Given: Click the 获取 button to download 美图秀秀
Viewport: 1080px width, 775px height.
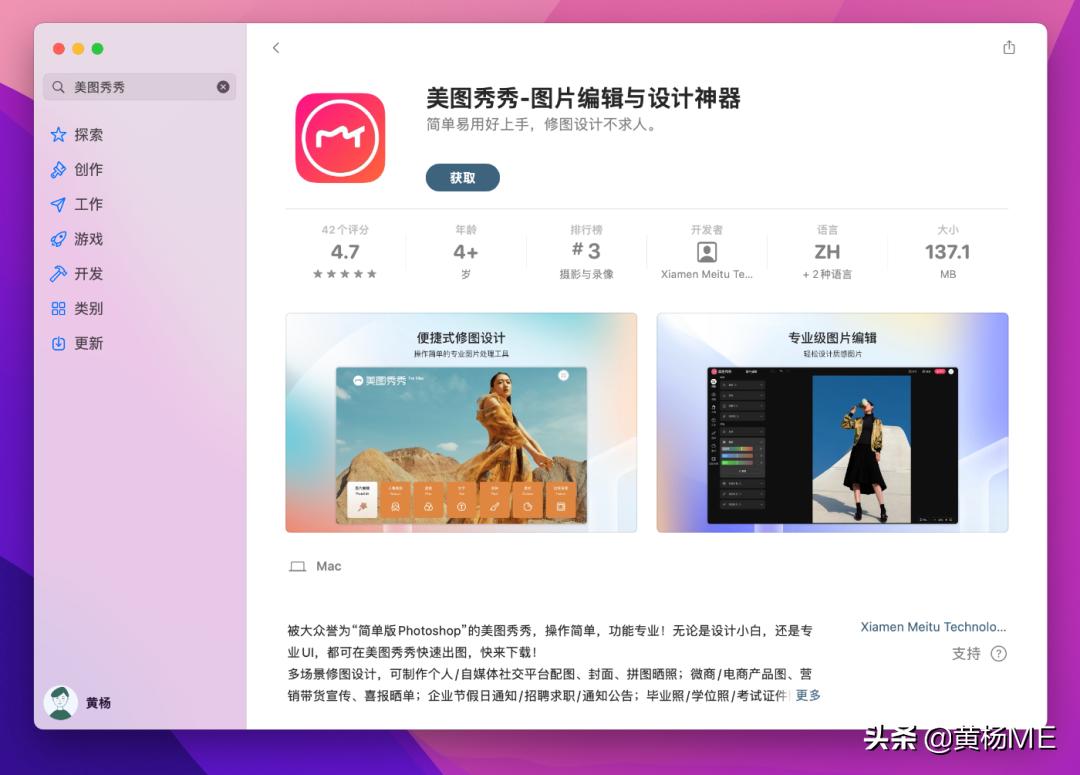Looking at the screenshot, I should (462, 177).
